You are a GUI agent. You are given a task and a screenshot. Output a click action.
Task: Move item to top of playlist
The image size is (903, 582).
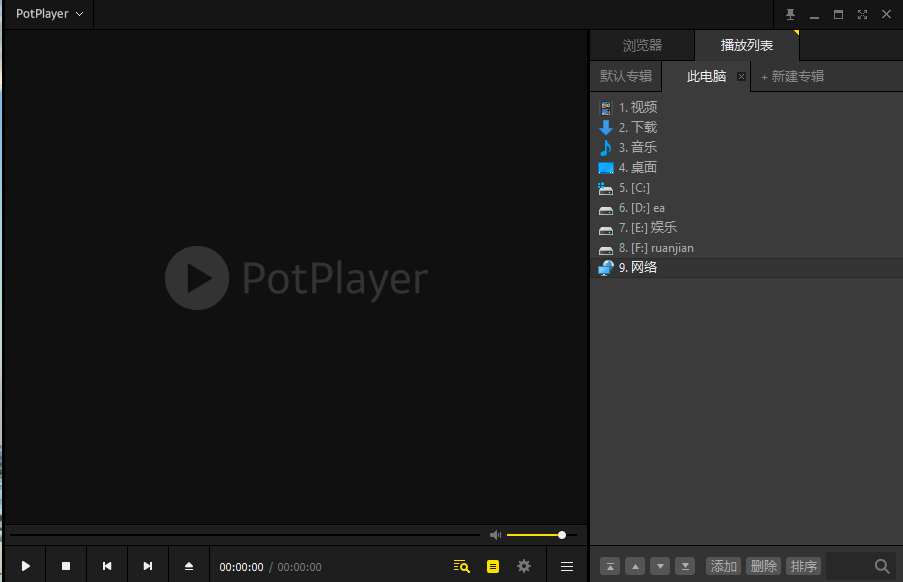(610, 566)
